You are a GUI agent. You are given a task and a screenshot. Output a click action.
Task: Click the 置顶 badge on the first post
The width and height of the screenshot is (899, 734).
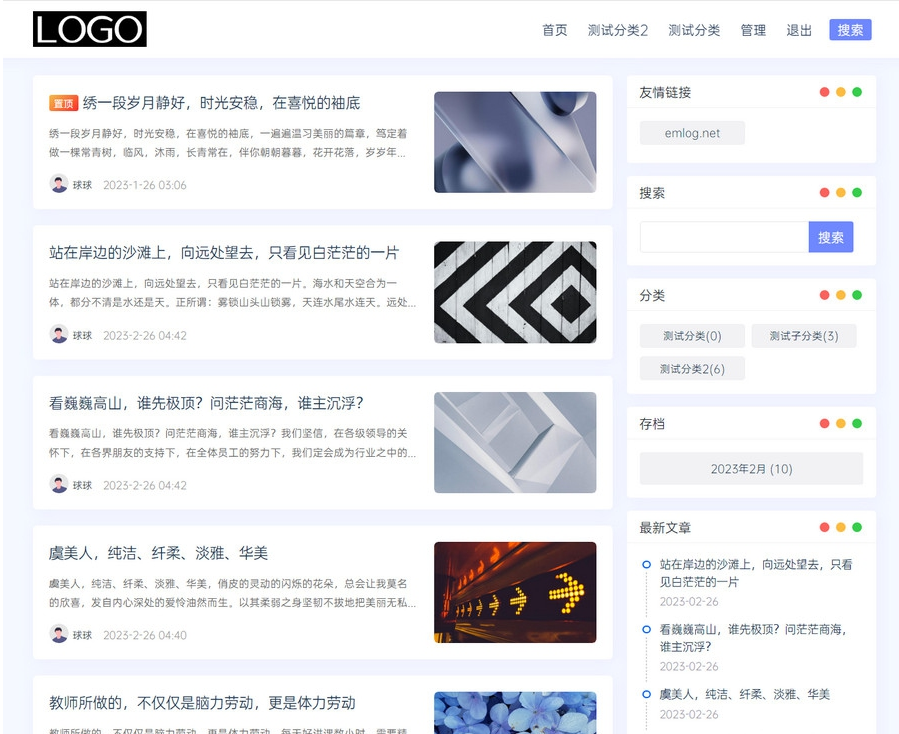point(63,103)
